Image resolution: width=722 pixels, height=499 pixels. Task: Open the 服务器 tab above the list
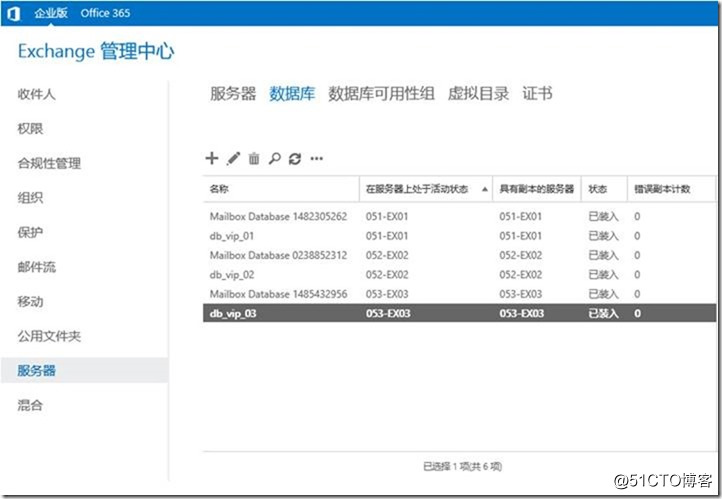point(233,93)
